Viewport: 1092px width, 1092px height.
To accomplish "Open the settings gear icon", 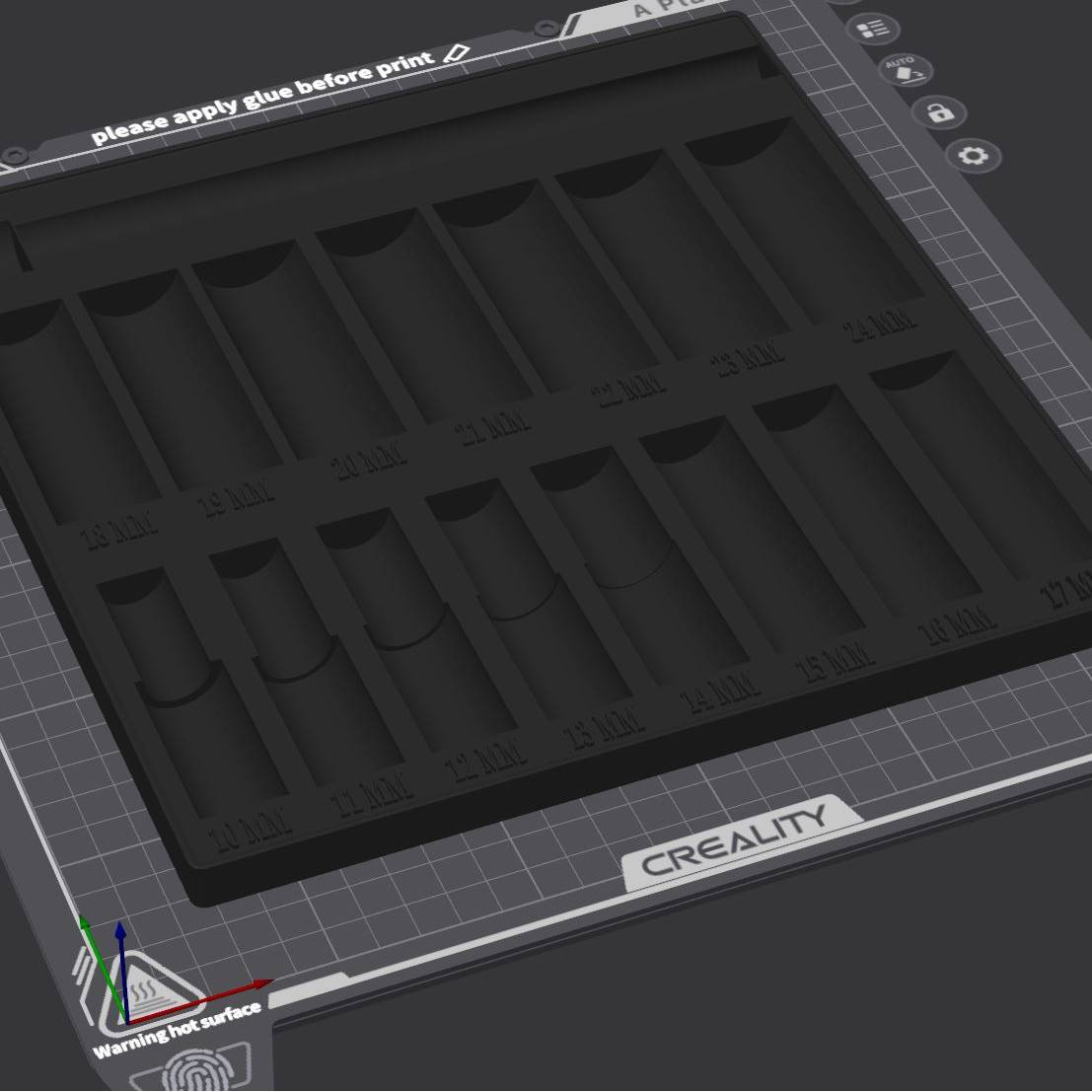I will (x=975, y=156).
